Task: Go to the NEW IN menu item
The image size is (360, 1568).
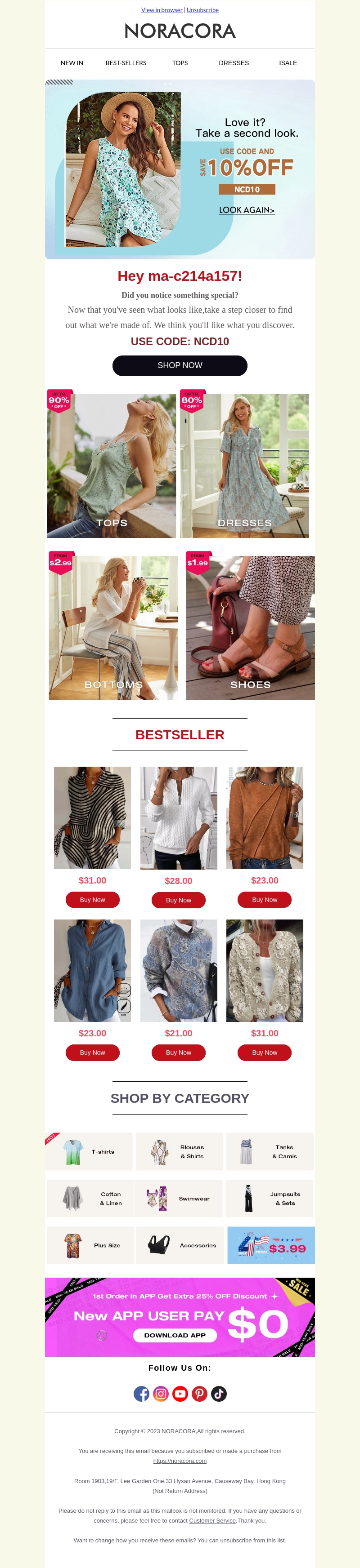Action: (x=72, y=63)
